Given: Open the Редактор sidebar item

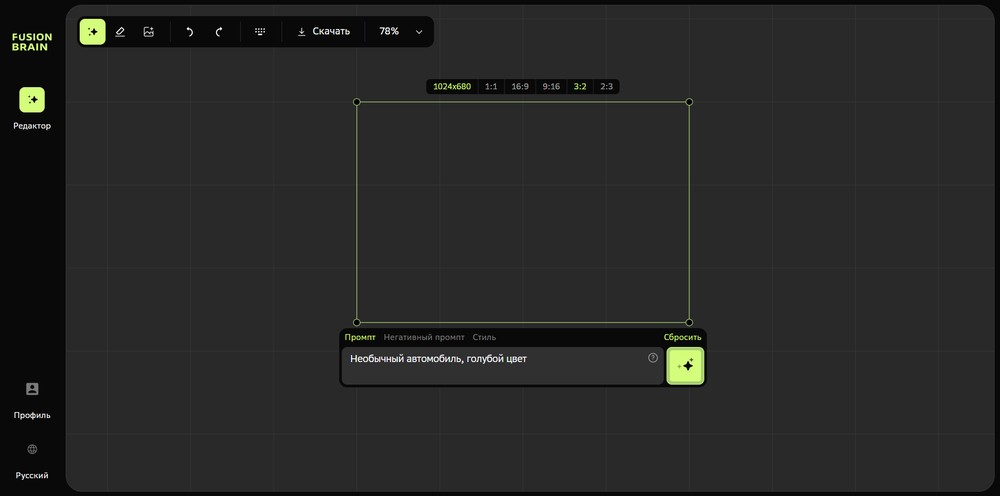Looking at the screenshot, I should 32,108.
